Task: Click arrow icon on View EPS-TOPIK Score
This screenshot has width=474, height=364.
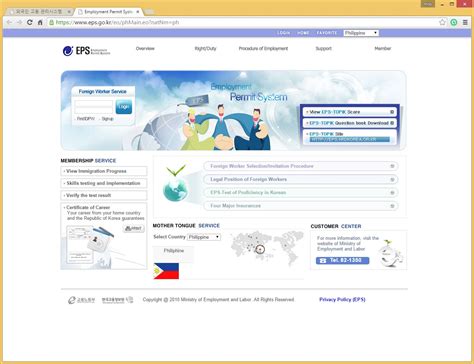Action: pos(392,112)
